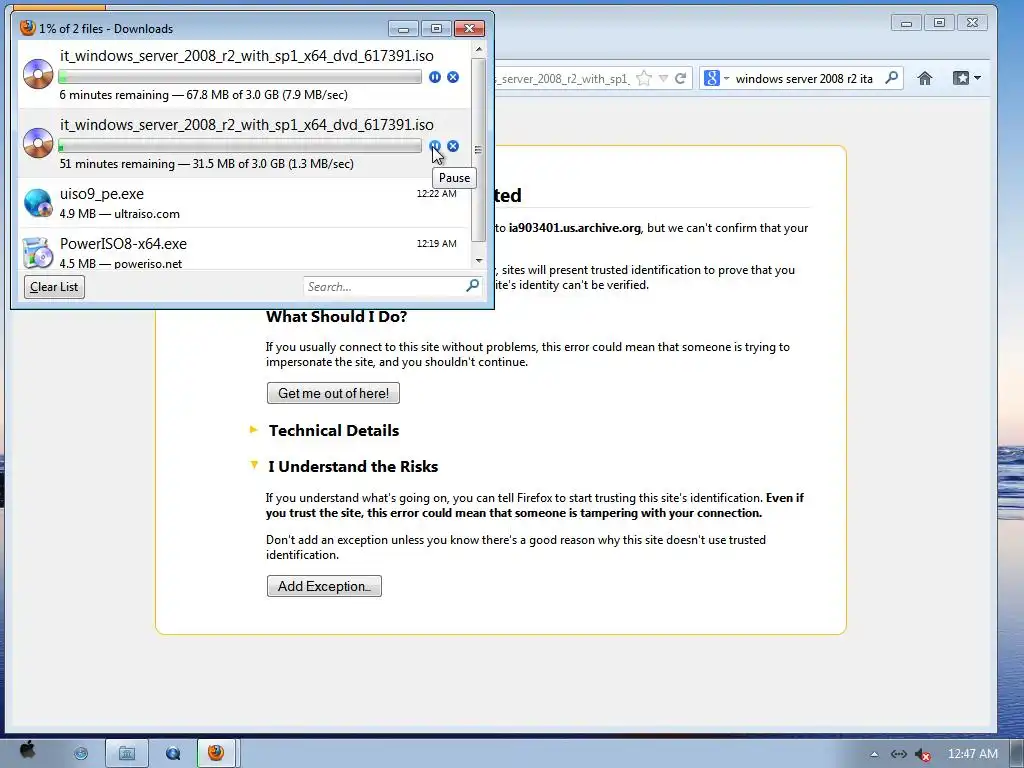This screenshot has width=1024, height=768.
Task: Select the PowerISO8-x64.exe download entry
Action: (244, 249)
